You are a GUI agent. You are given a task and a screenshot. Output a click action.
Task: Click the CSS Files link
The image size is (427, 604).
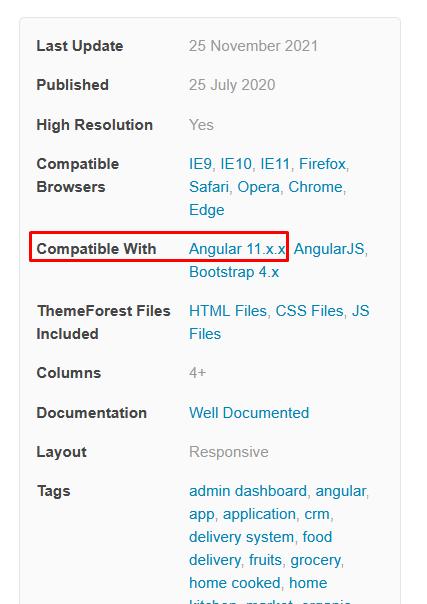point(310,311)
